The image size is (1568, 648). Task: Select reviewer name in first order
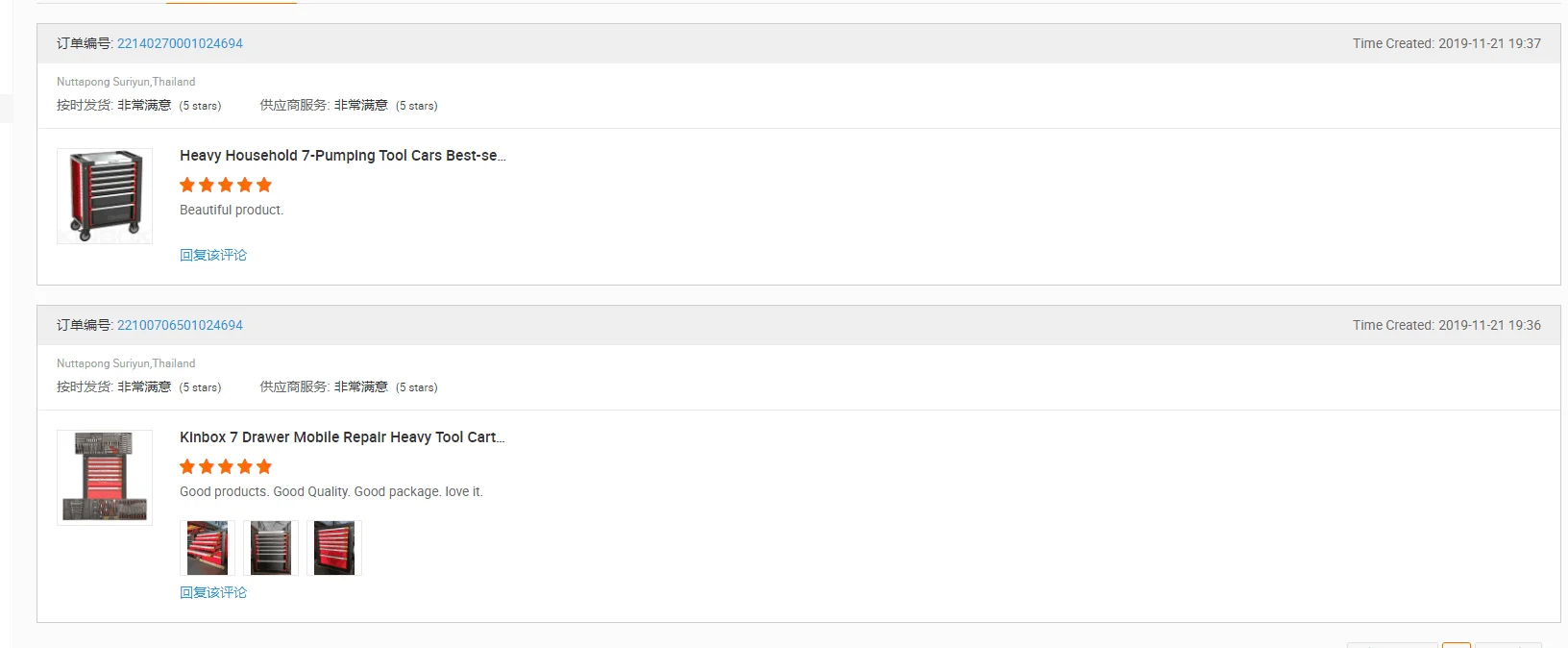pyautogui.click(x=126, y=82)
